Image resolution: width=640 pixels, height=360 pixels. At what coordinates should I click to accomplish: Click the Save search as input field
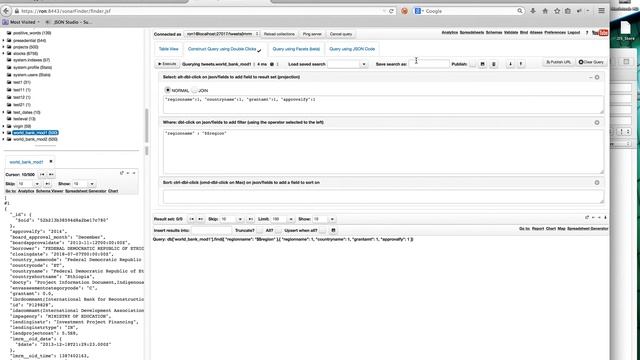[429, 64]
